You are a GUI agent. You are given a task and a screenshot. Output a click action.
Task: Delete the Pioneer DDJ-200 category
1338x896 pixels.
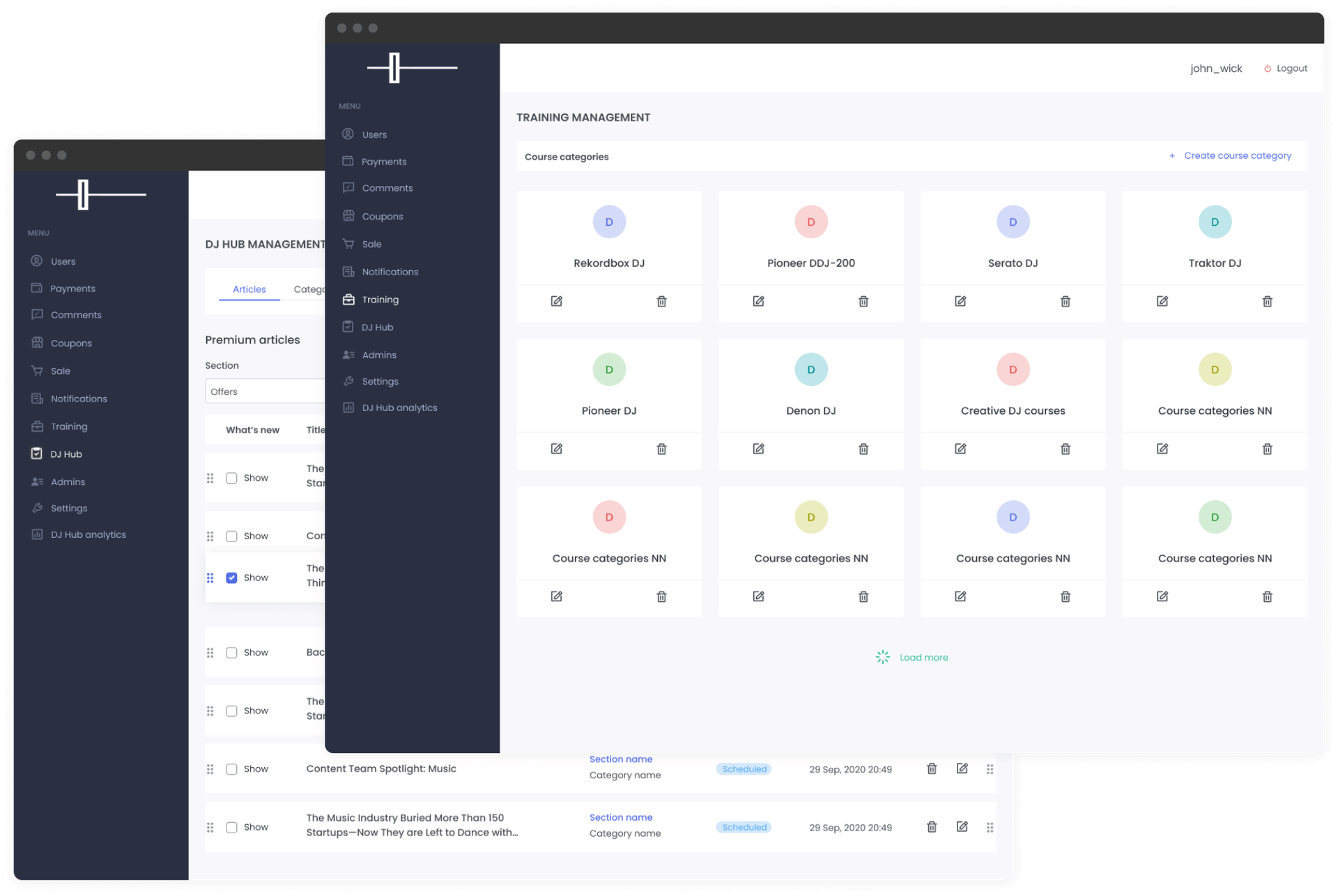pyautogui.click(x=863, y=301)
